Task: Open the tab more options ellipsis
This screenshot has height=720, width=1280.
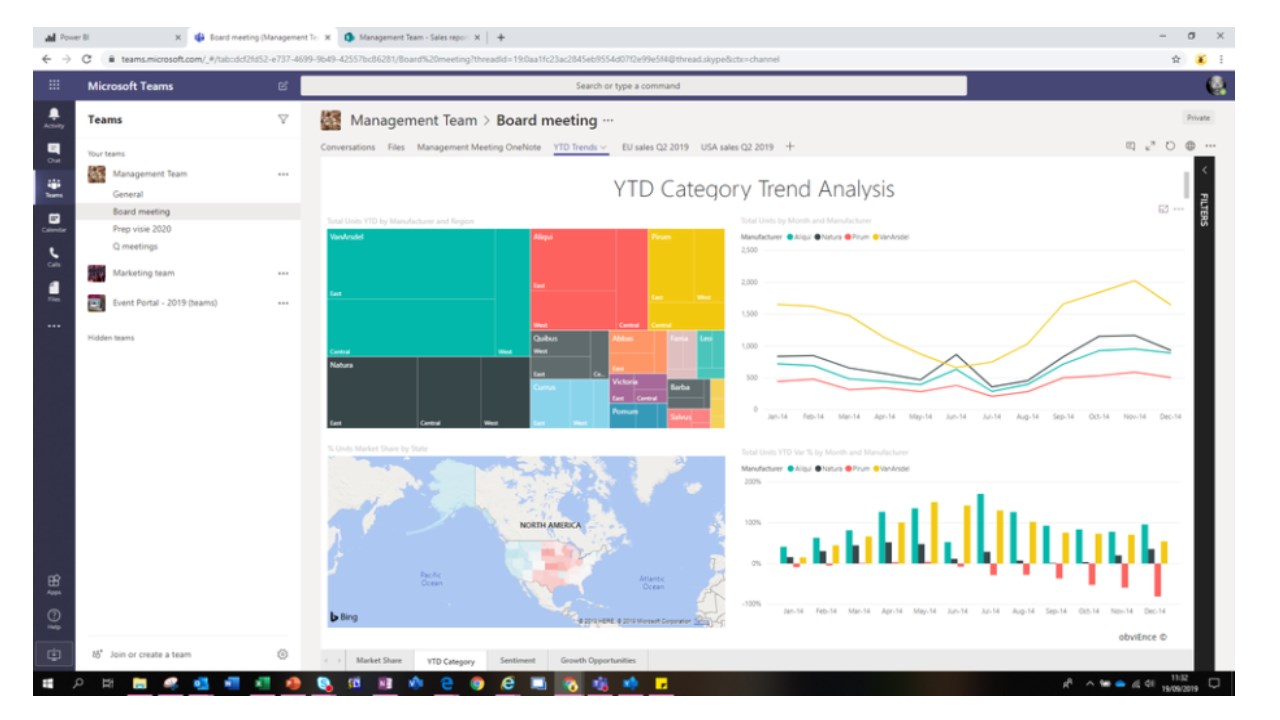Action: (1210, 146)
